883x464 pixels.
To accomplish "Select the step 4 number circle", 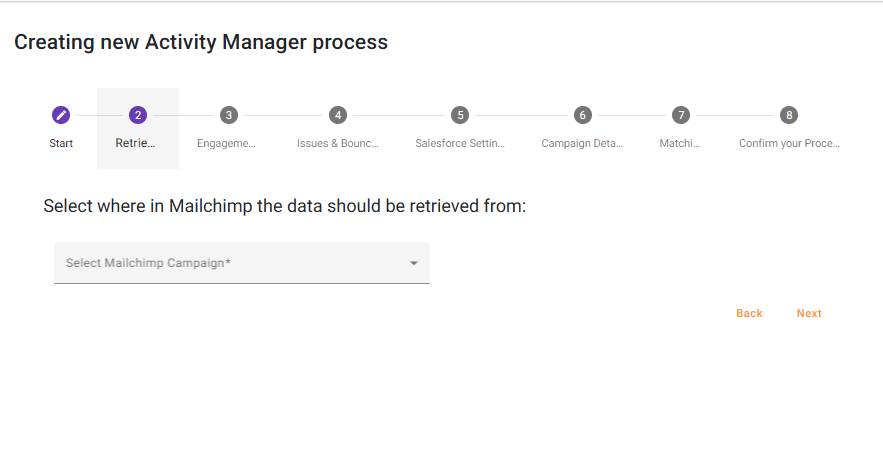I will pos(338,115).
